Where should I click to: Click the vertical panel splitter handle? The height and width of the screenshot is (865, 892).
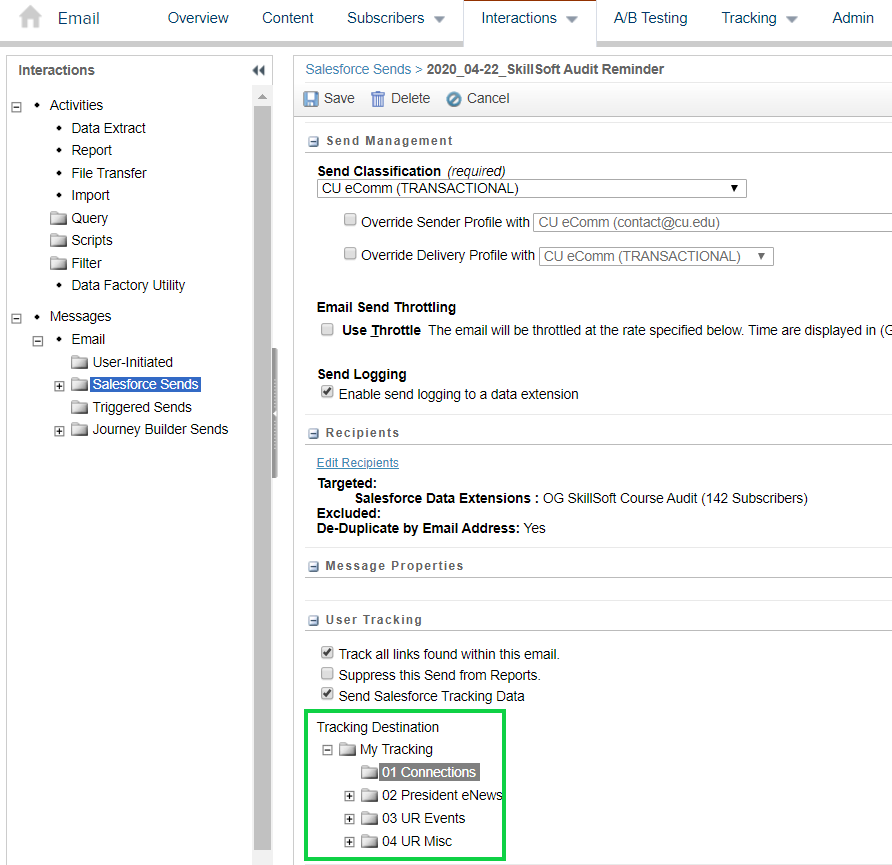[275, 413]
